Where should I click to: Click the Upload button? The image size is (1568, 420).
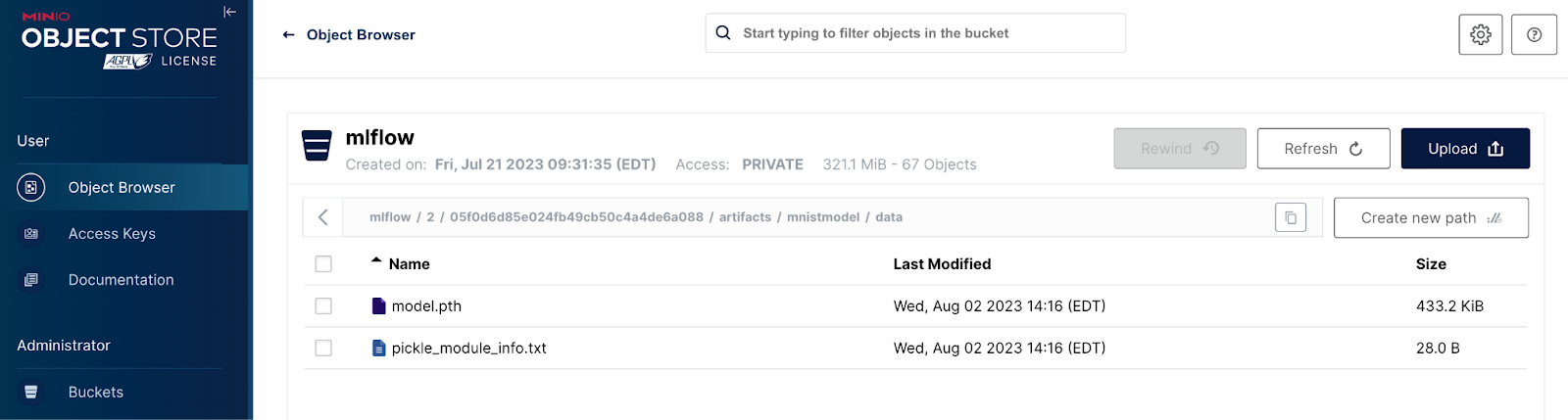point(1464,149)
